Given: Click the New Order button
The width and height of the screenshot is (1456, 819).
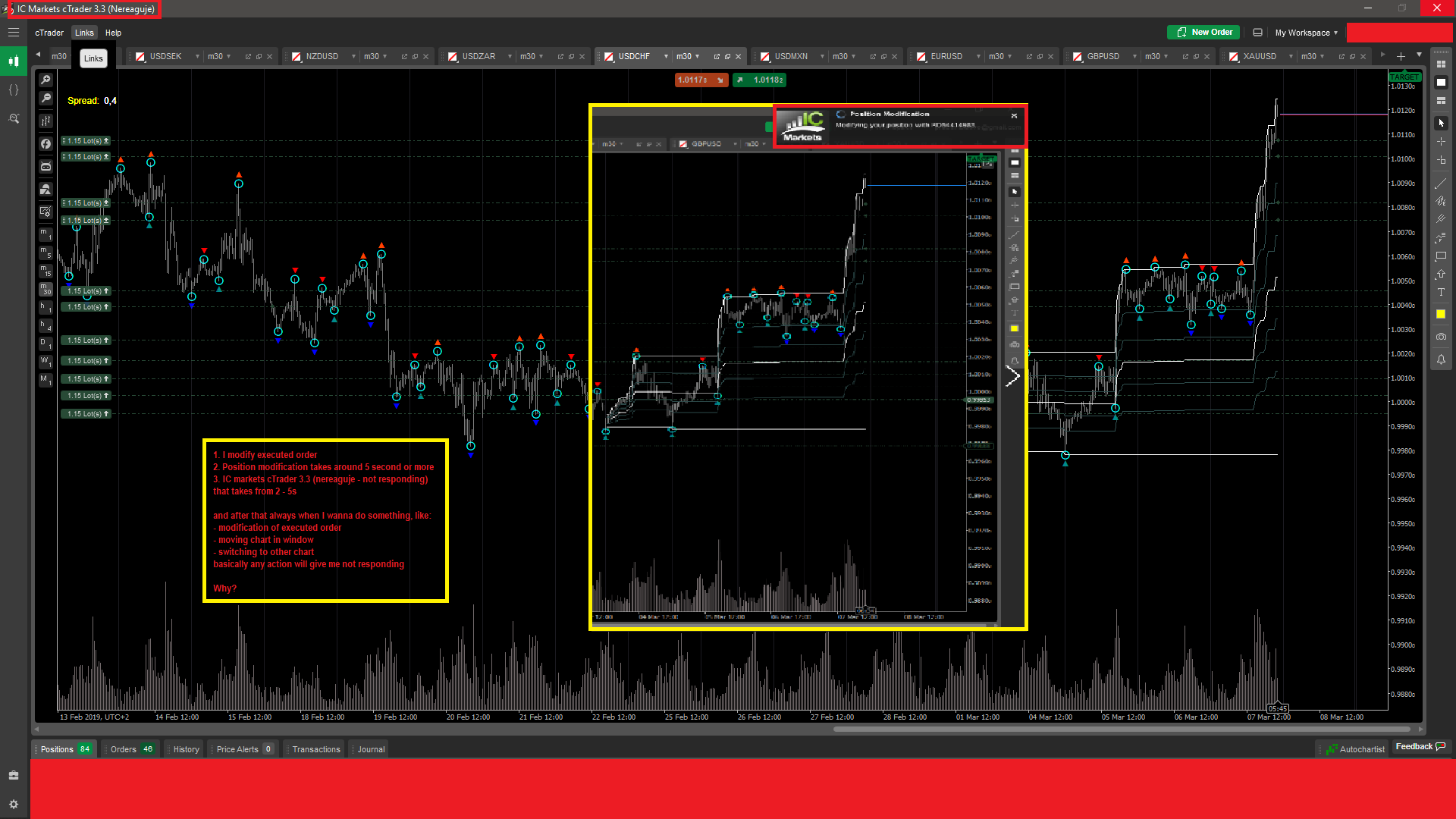Looking at the screenshot, I should point(1203,32).
